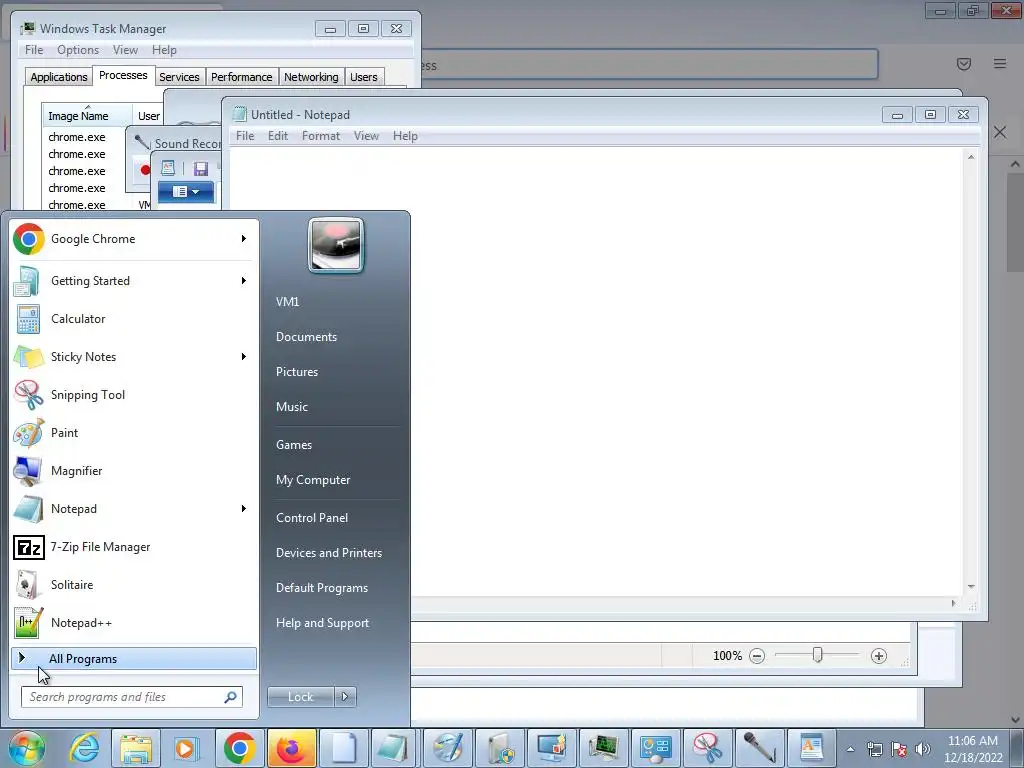Show hidden tray icons arrow
1024x768 pixels.
tap(850, 749)
